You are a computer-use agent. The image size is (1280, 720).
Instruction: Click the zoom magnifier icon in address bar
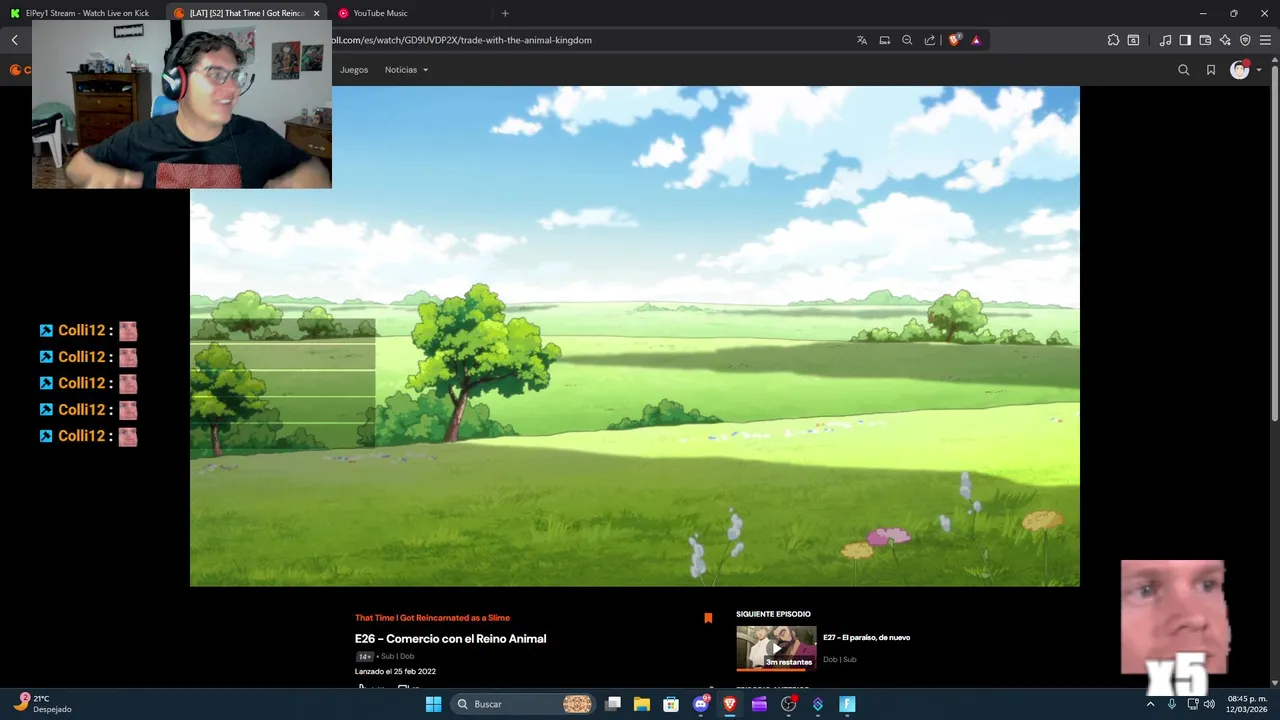(907, 40)
